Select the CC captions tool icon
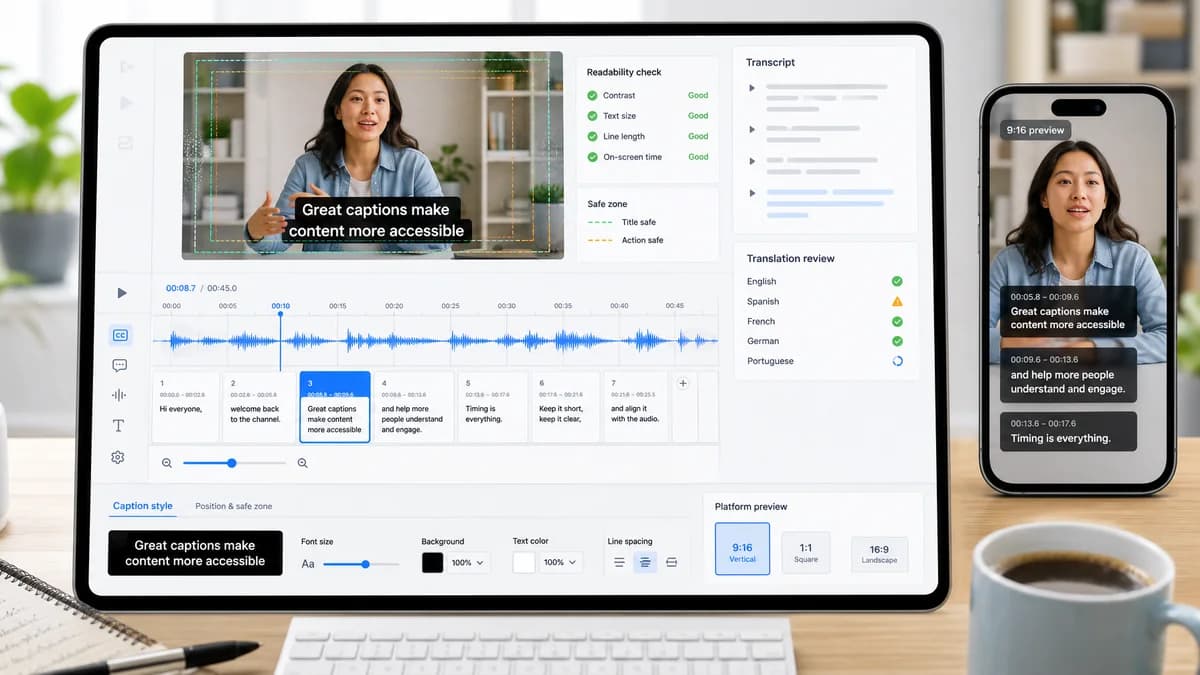1200x675 pixels. (120, 336)
